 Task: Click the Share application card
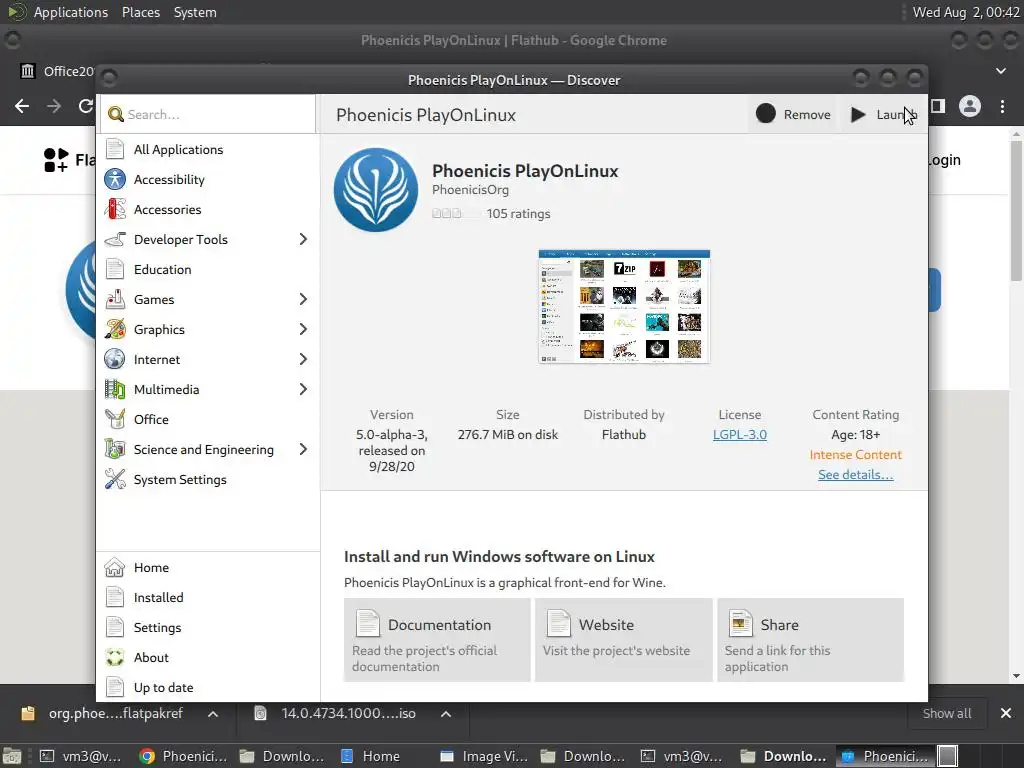click(810, 640)
